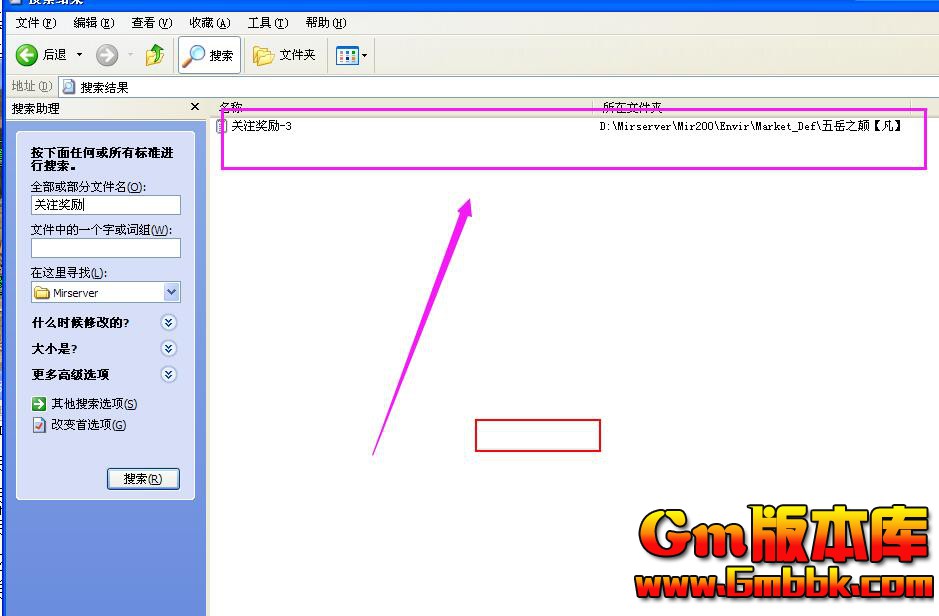The height and width of the screenshot is (616, 939).
Task: Click the file name input field
Action: pos(105,205)
